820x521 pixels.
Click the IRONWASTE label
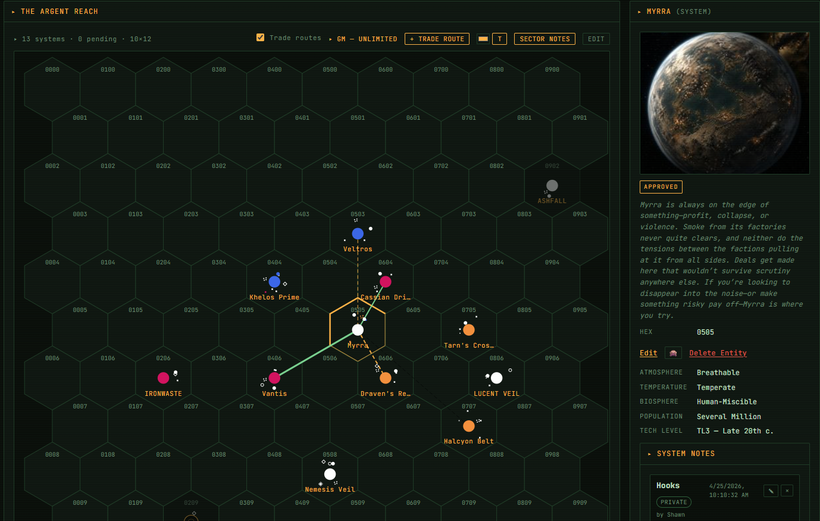click(x=163, y=393)
